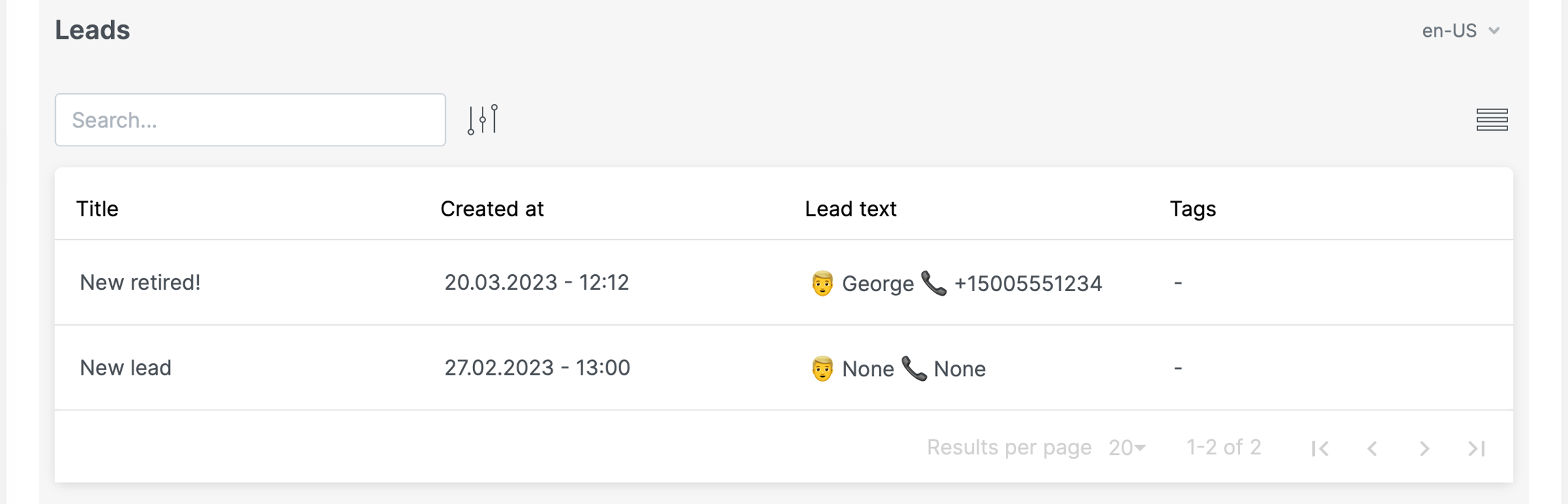Expand the results per page dropdown
Image resolution: width=1568 pixels, height=504 pixels.
1127,448
